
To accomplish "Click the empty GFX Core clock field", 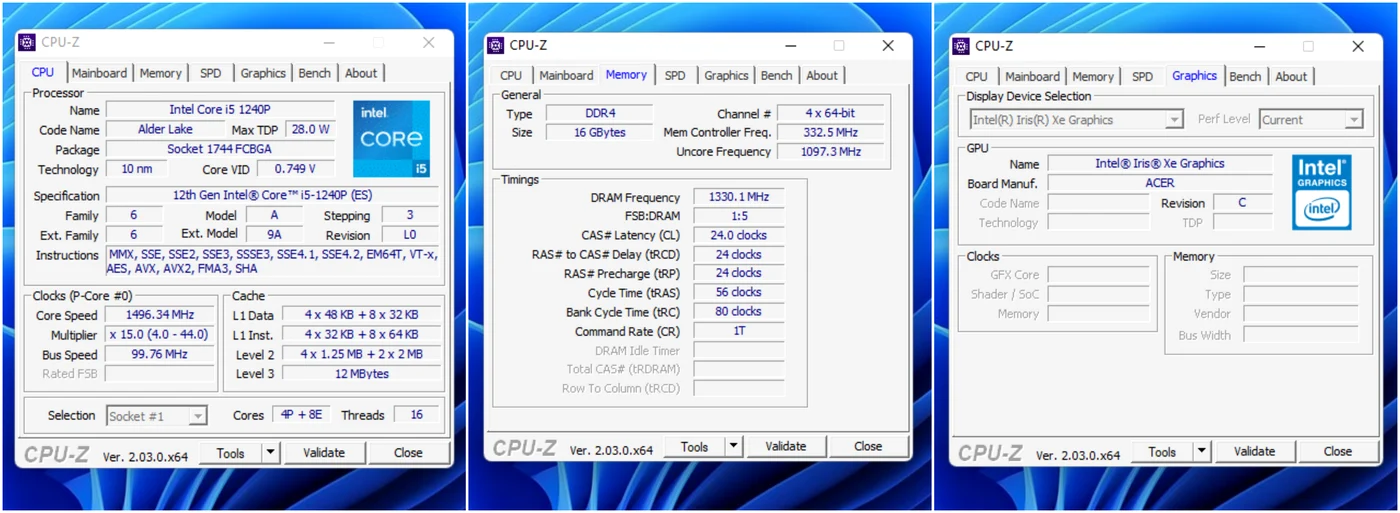I will click(1098, 275).
